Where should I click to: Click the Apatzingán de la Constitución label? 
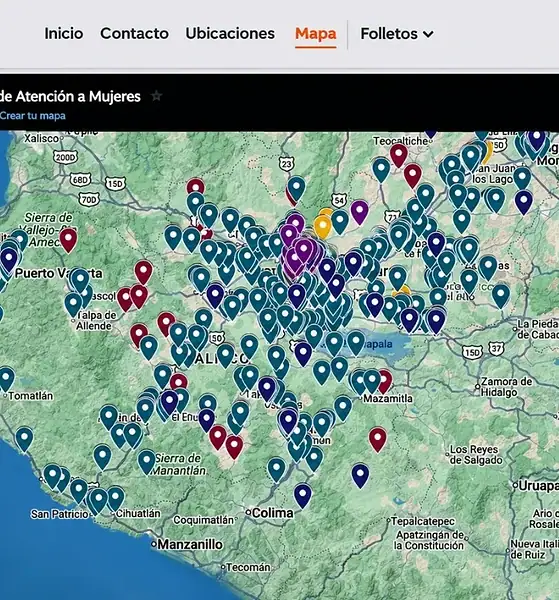[429, 540]
